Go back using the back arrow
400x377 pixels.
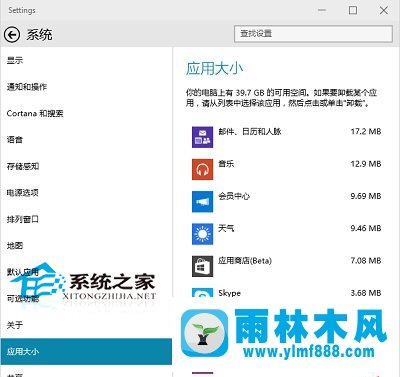click(12, 35)
